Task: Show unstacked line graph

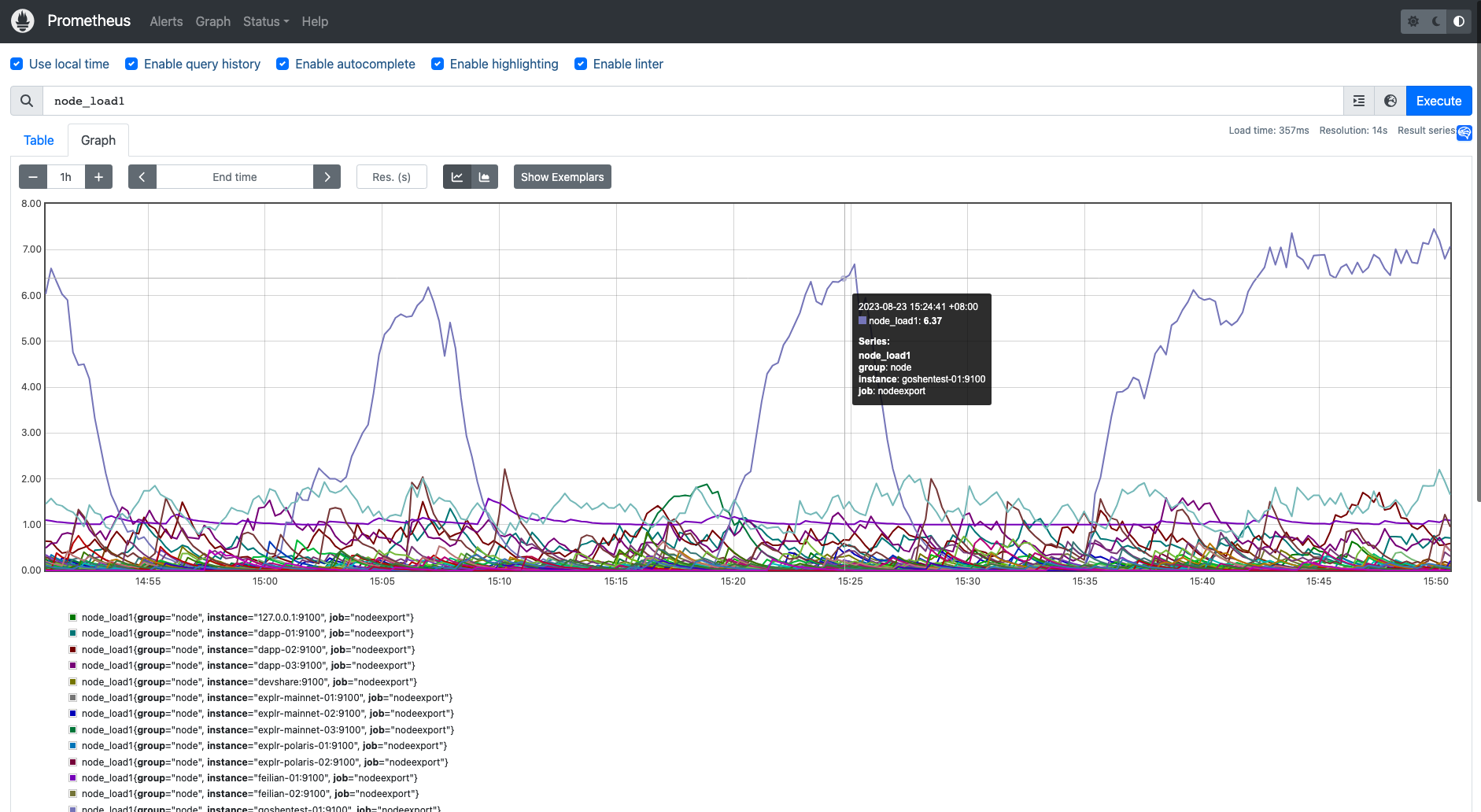Action: click(457, 177)
